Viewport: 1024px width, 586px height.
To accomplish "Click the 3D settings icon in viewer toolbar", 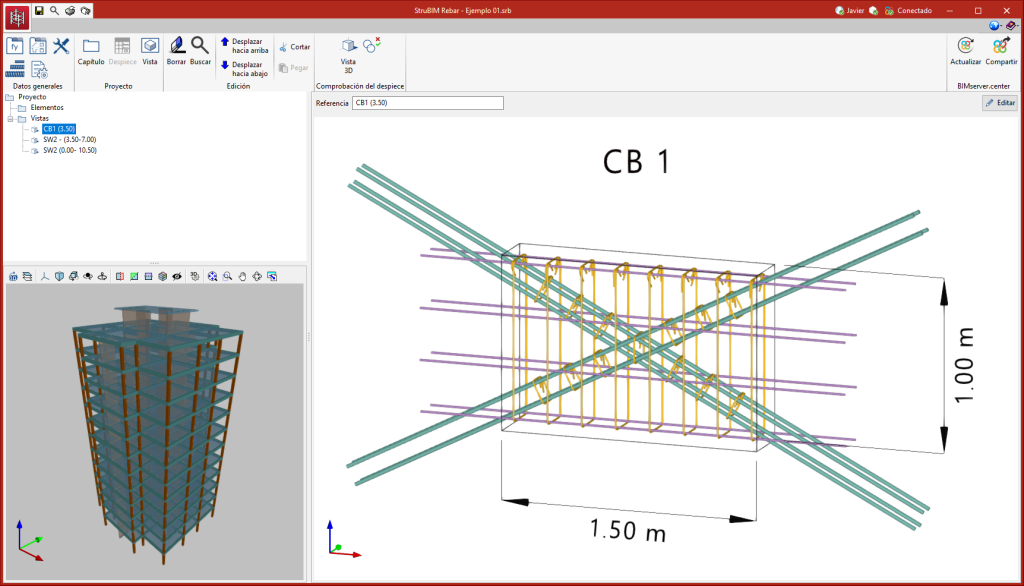I will point(195,276).
